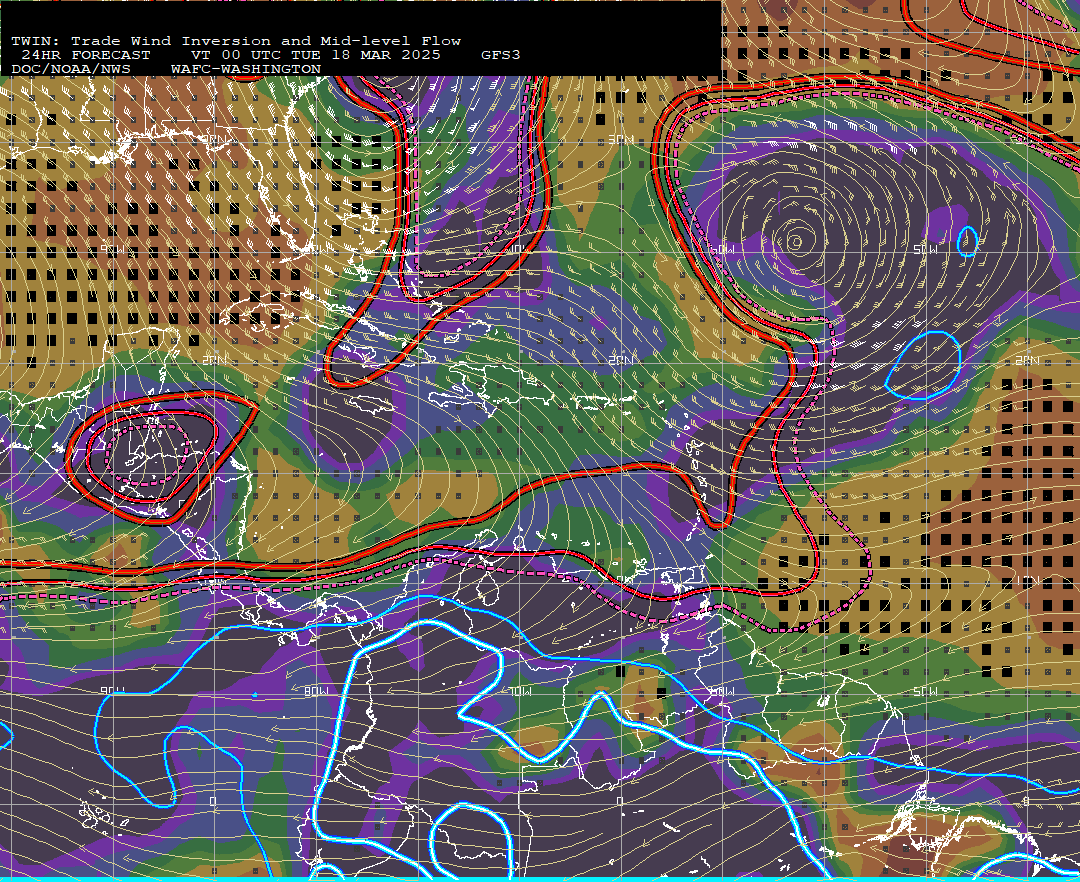Click the "80W" label on the 5N gridline

pyautogui.click(x=316, y=691)
